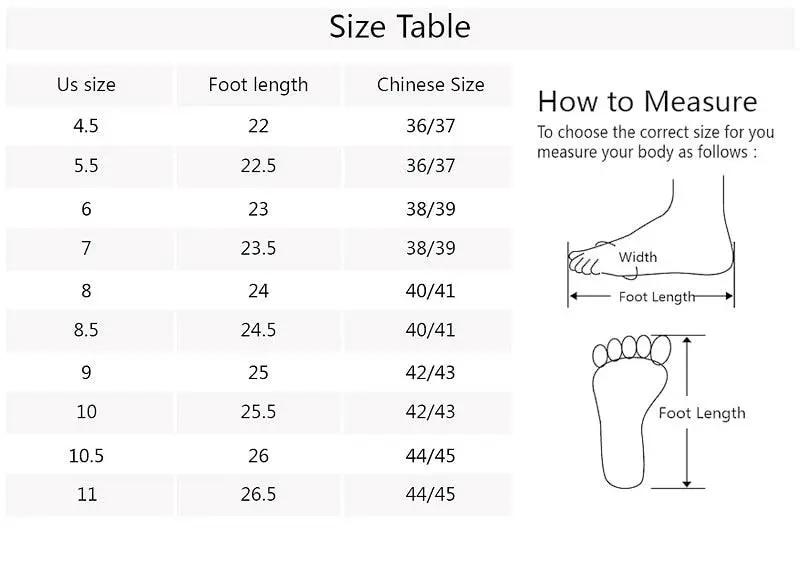Click the Size Table title
This screenshot has height=563, width=800.
tap(399, 27)
